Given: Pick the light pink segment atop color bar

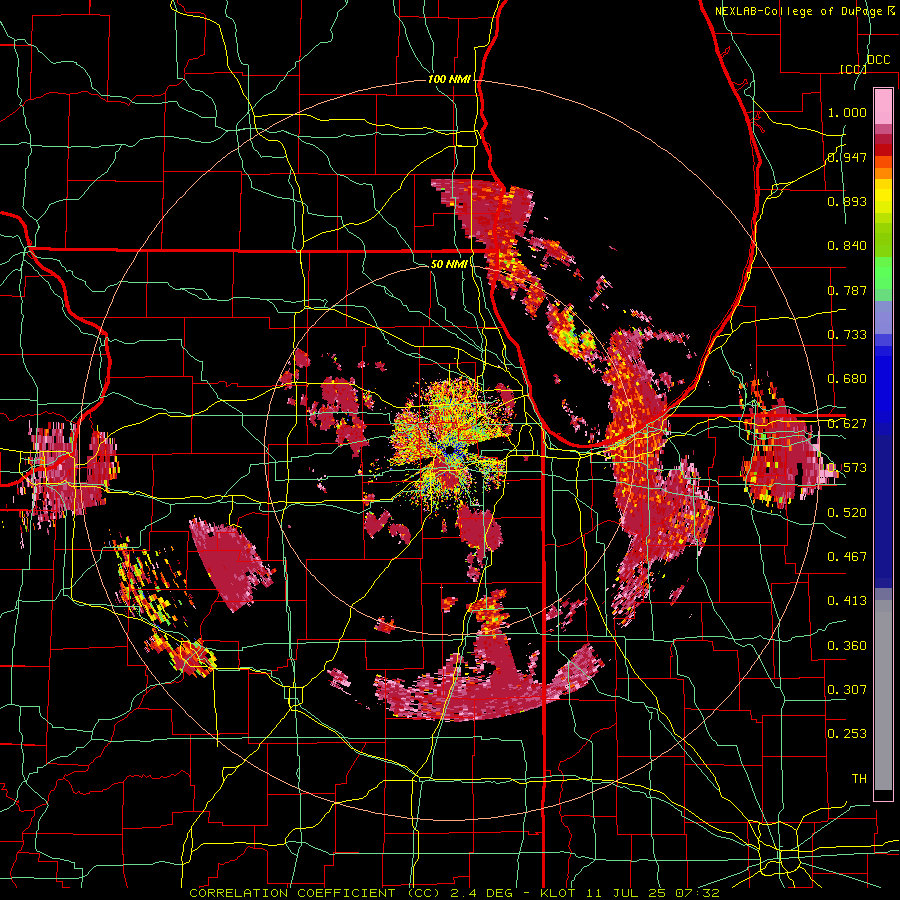Looking at the screenshot, I should click(x=883, y=106).
